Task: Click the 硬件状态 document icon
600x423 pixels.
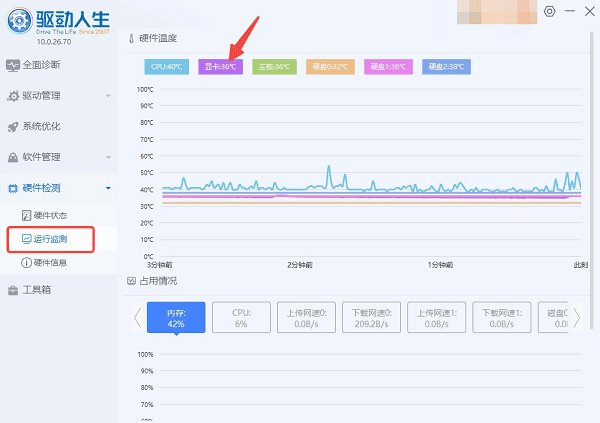Action: [x=26, y=216]
